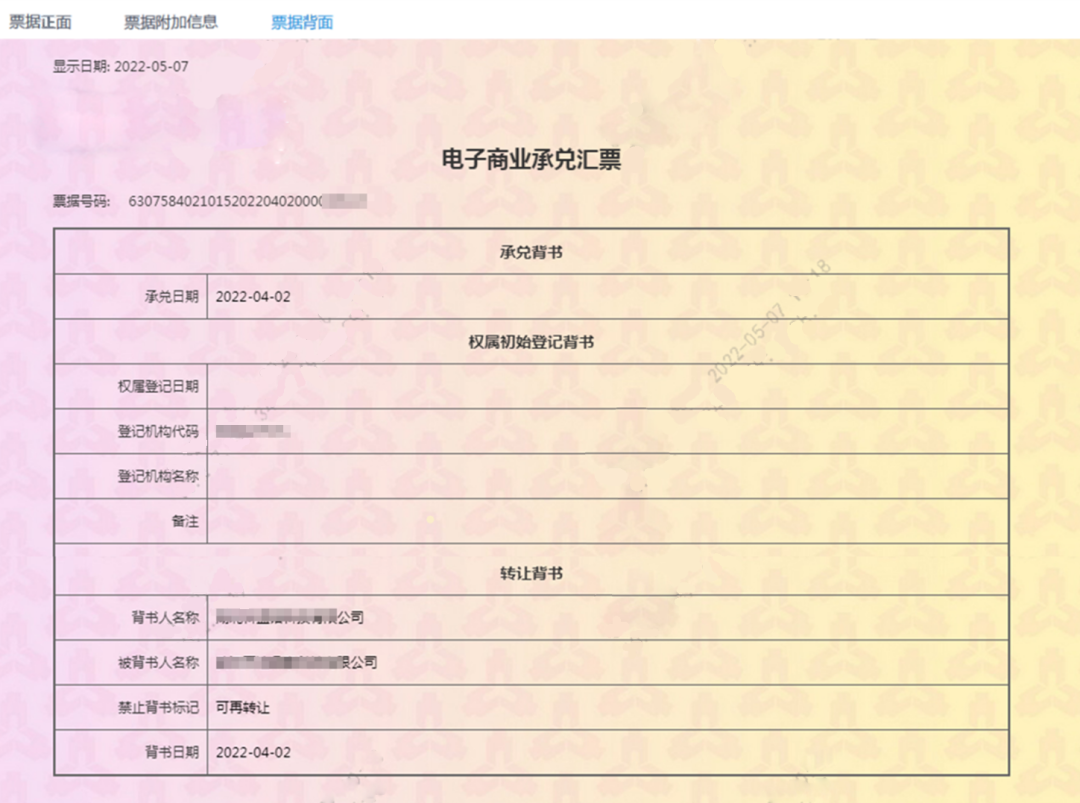Select the 票据背面 tab
Viewport: 1080px width, 803px height.
302,22
